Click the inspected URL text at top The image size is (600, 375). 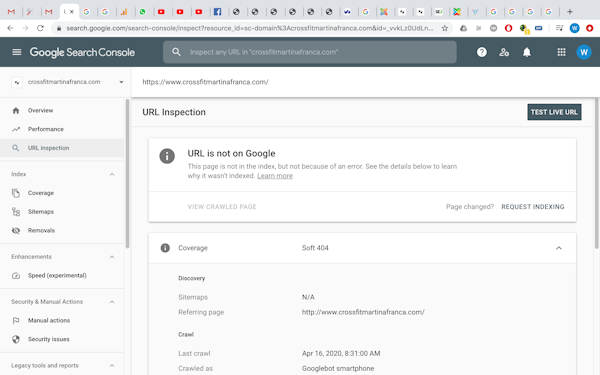[x=205, y=82]
